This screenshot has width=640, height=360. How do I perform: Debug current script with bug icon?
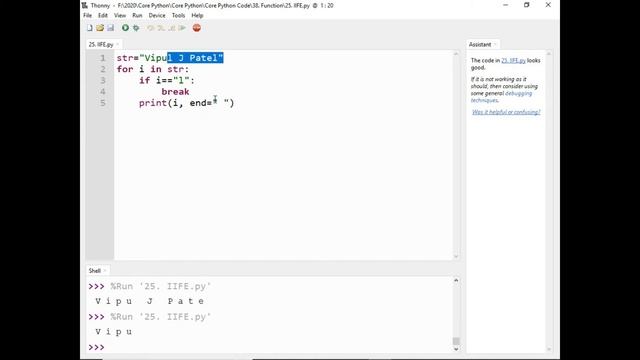pyautogui.click(x=136, y=28)
